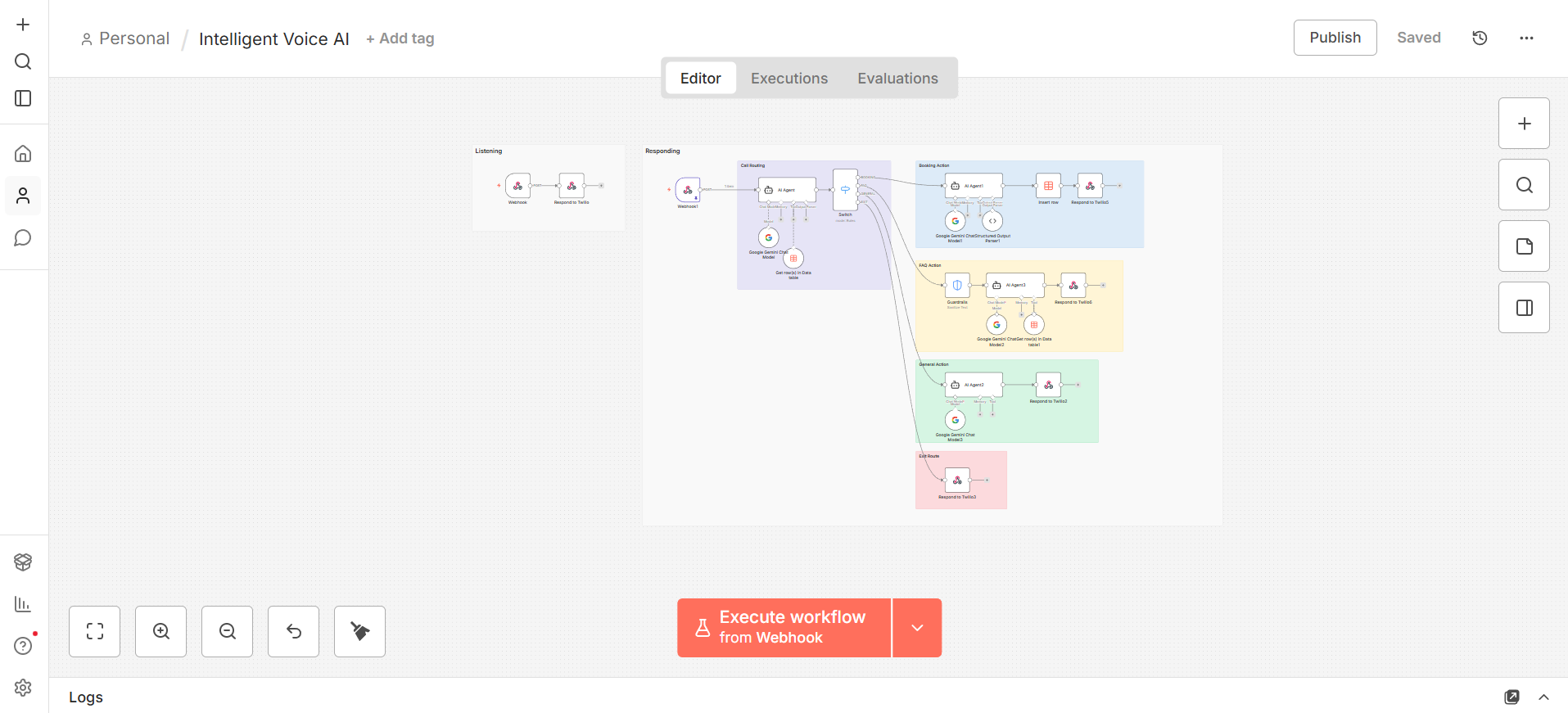Image resolution: width=1568 pixels, height=713 pixels.
Task: Click Execute workflow from Webhook
Action: (784, 628)
